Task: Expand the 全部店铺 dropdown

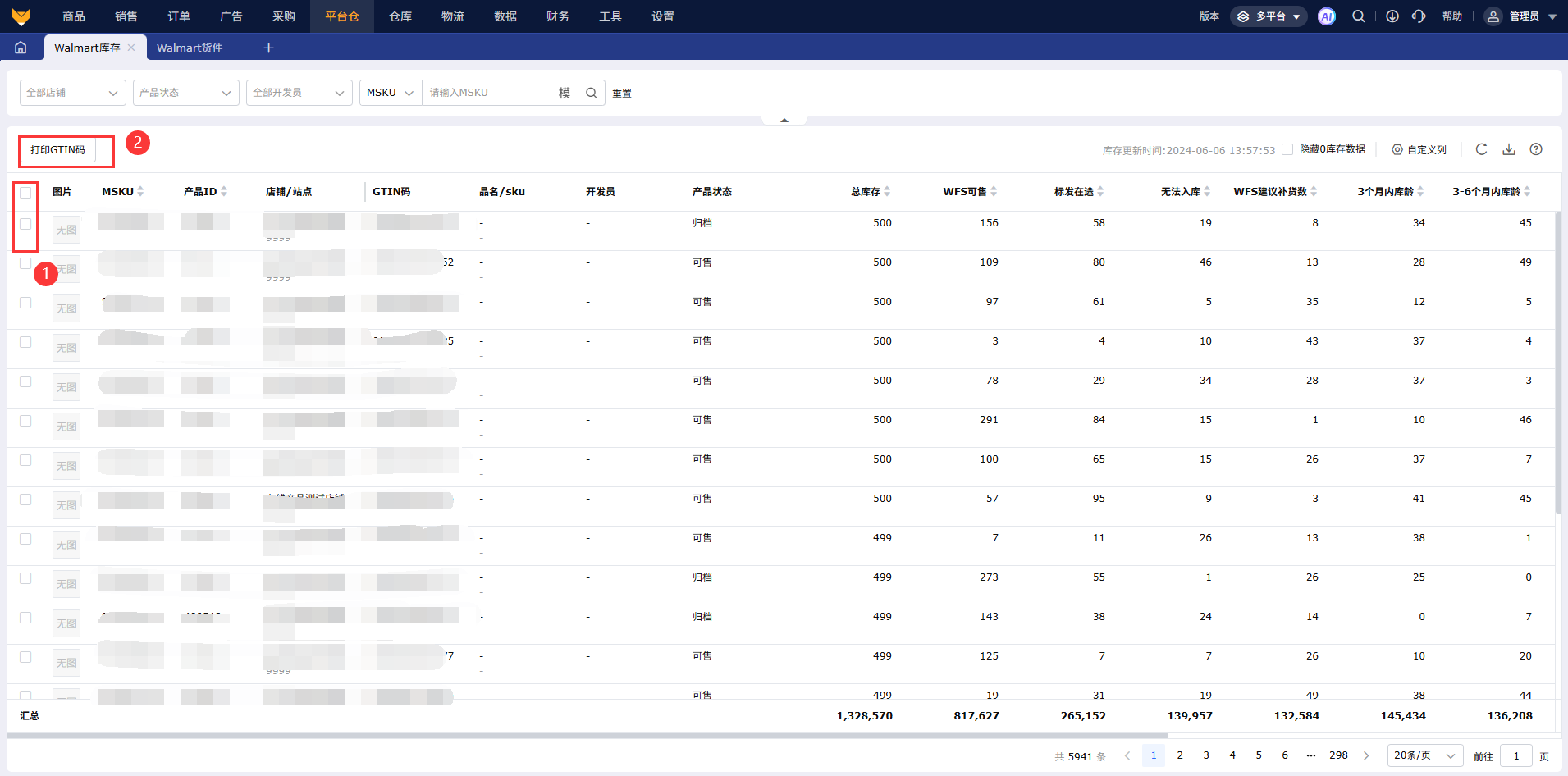Action: (x=72, y=93)
